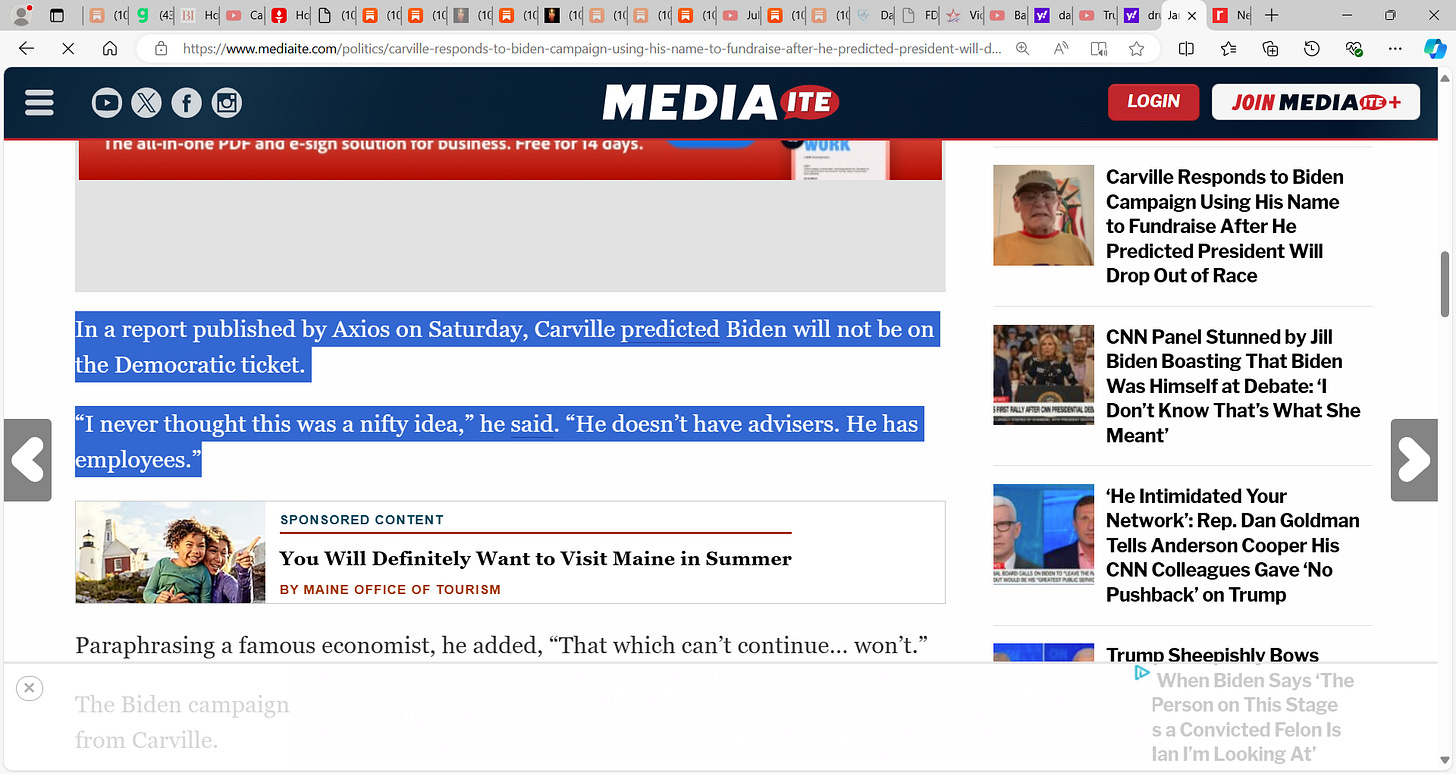This screenshot has width=1456, height=774.
Task: View site information lock icon
Action: 161,48
